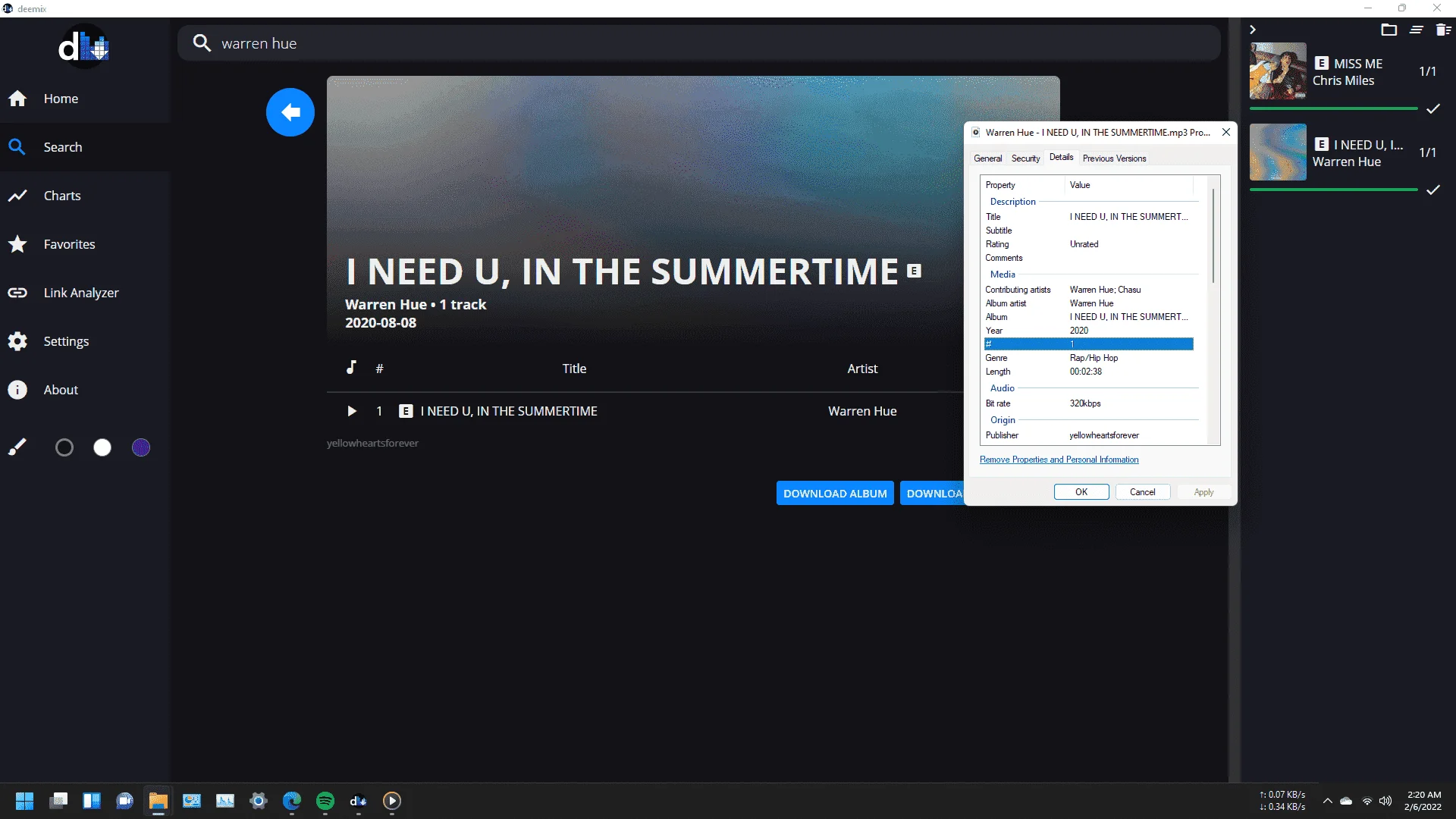
Task: Select the black theme swatch
Action: coord(64,447)
